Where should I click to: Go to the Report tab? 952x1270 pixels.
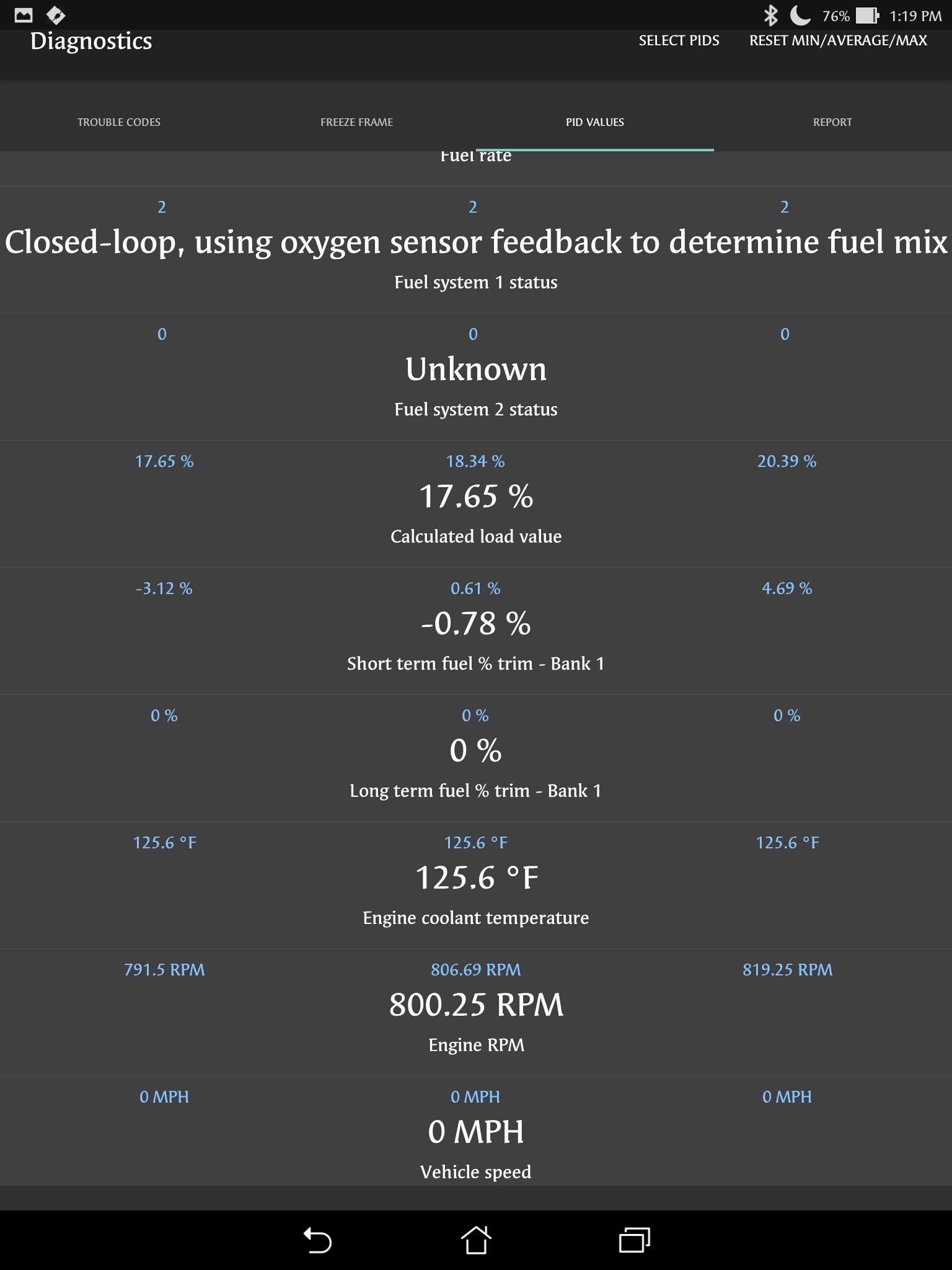[832, 122]
